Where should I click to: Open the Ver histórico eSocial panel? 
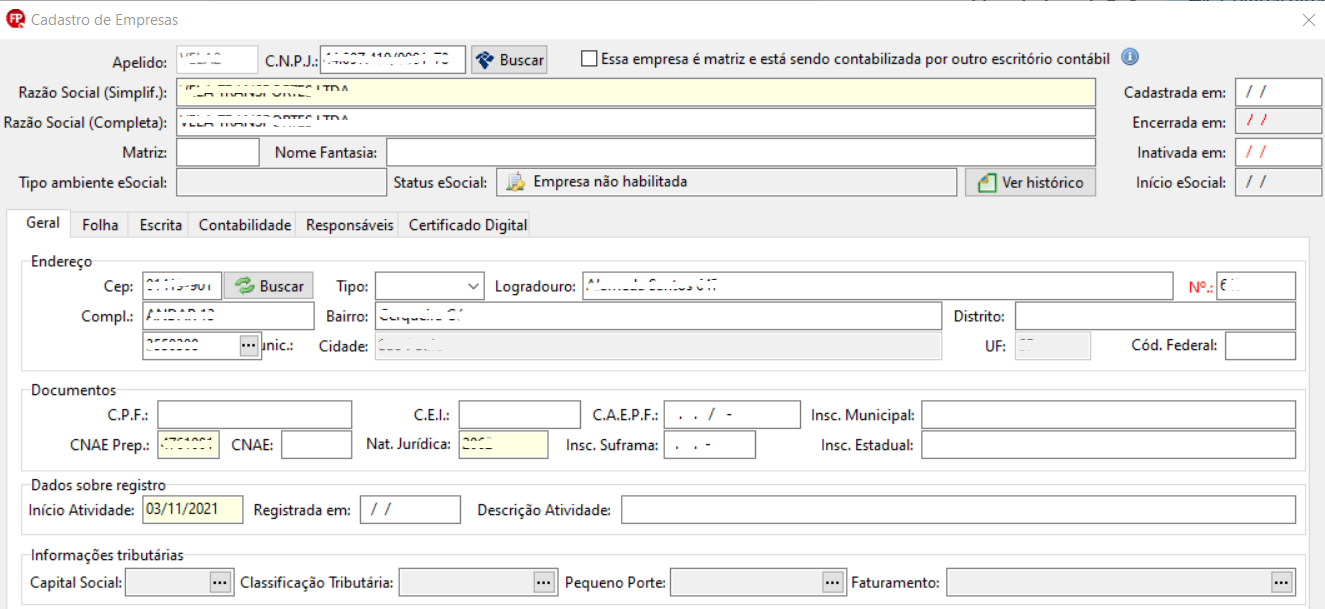coord(1030,182)
